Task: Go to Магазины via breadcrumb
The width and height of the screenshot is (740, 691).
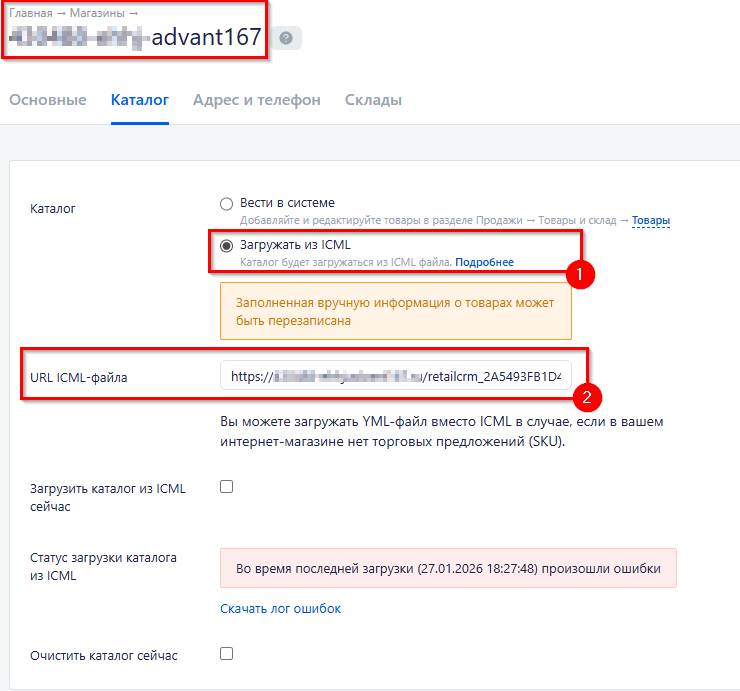Action: pos(97,13)
